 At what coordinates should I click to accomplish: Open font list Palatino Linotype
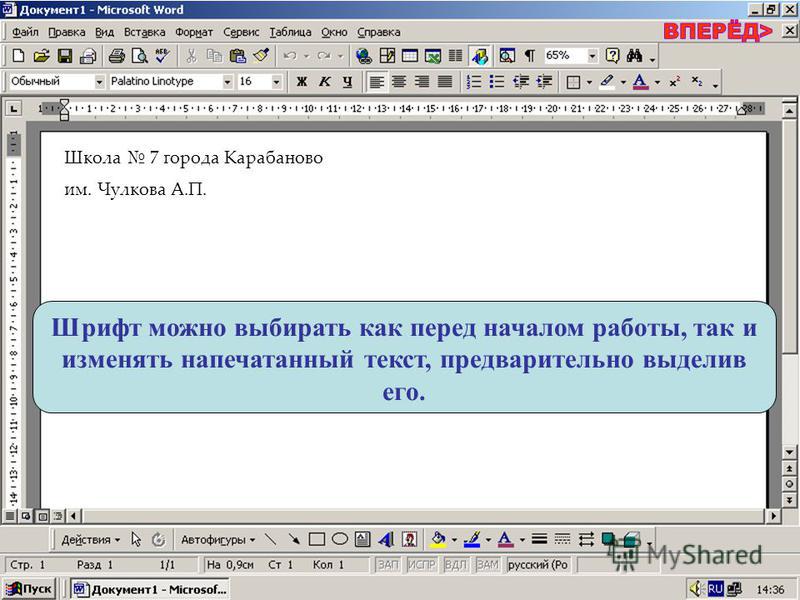(228, 82)
